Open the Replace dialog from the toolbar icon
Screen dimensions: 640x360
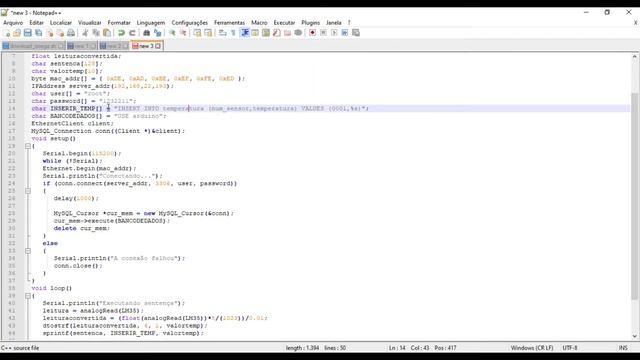pos(157,33)
